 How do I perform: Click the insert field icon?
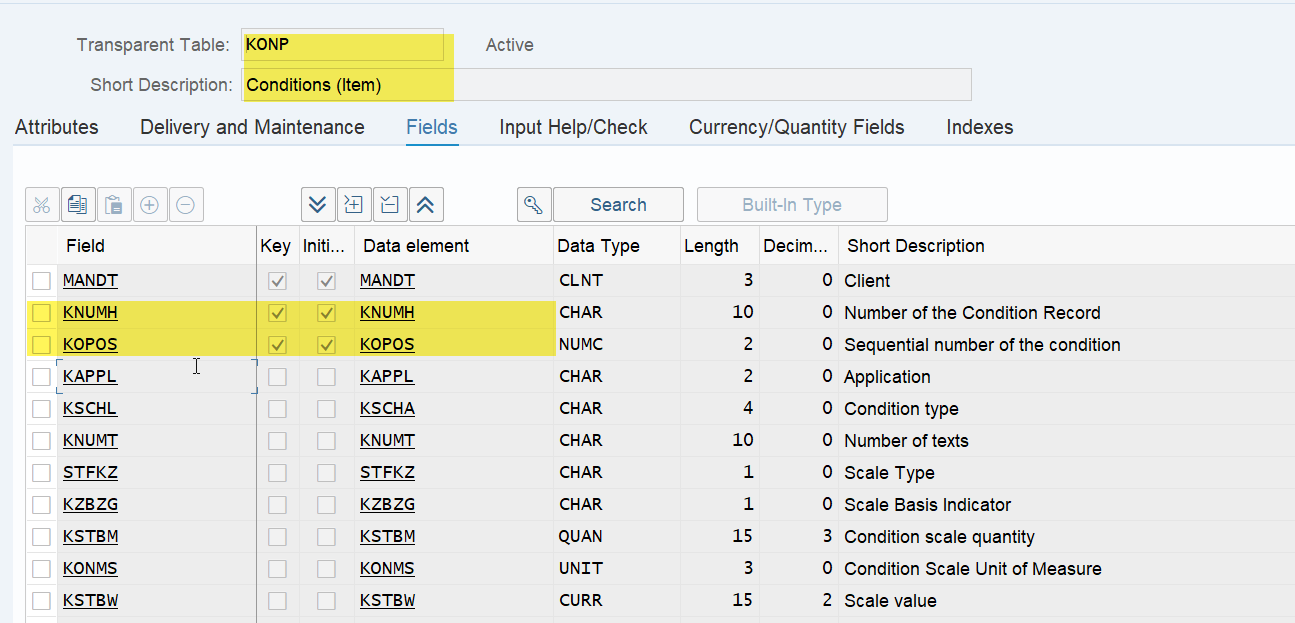pyautogui.click(x=354, y=204)
